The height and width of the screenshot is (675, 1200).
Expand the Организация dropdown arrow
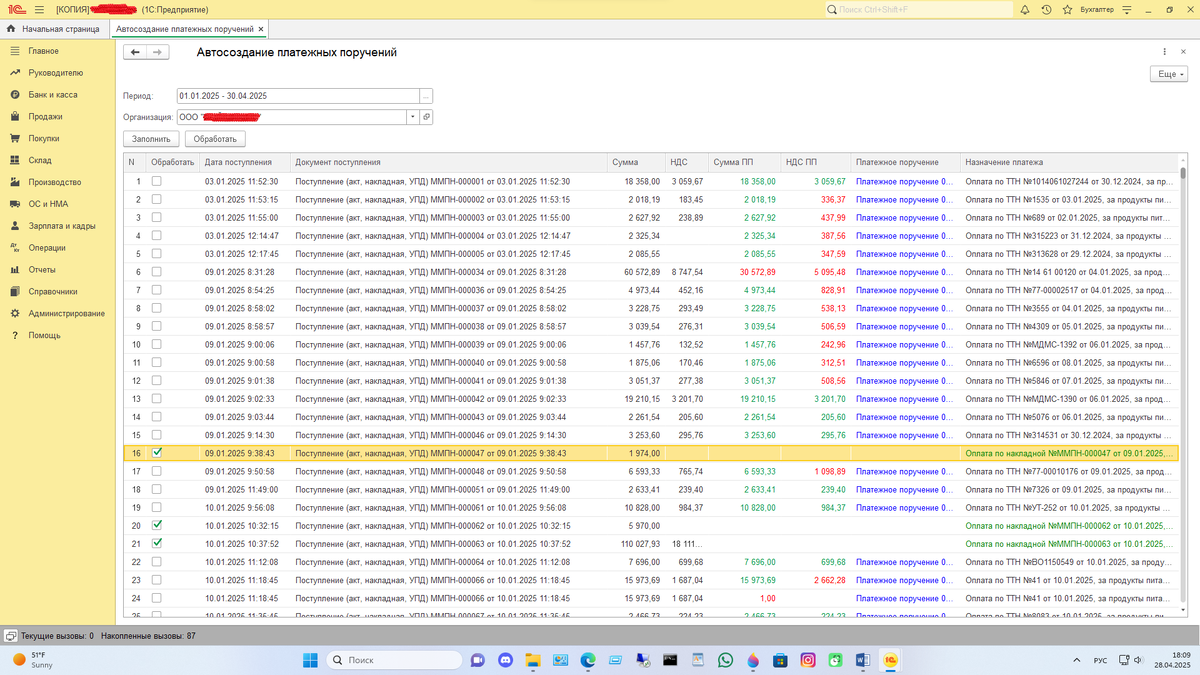pyautogui.click(x=412, y=117)
